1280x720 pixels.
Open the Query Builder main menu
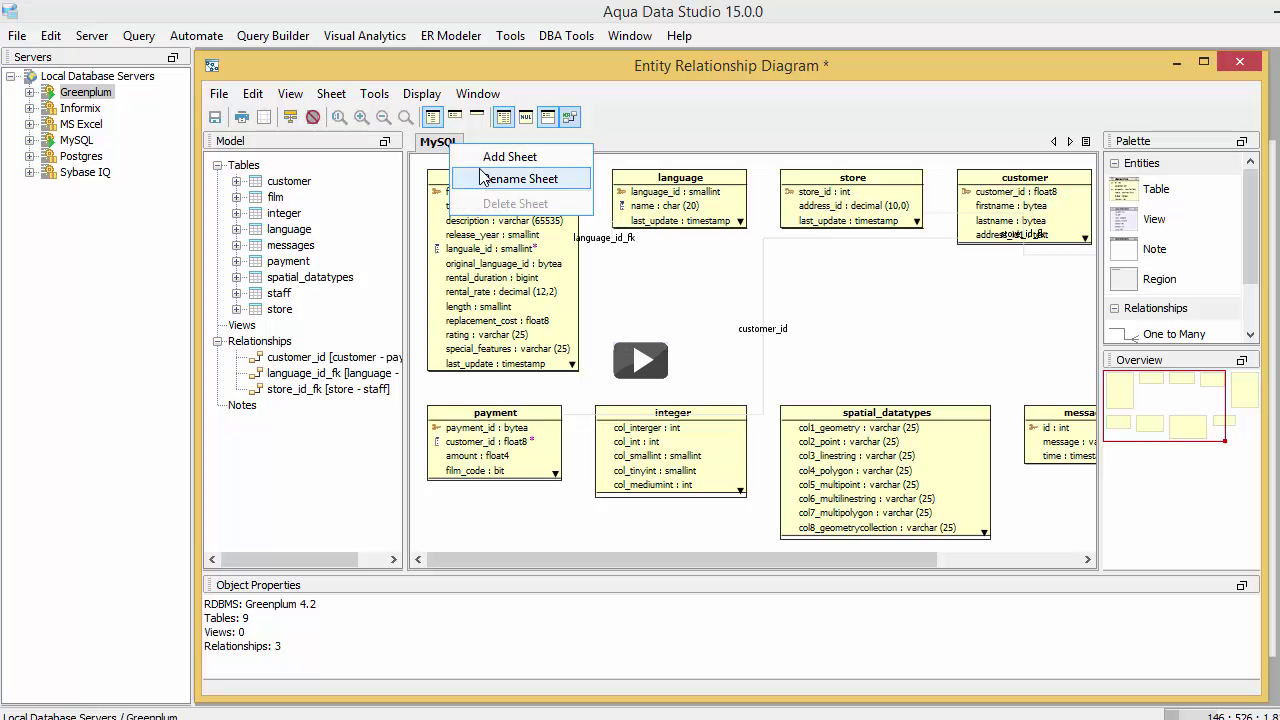[273, 36]
